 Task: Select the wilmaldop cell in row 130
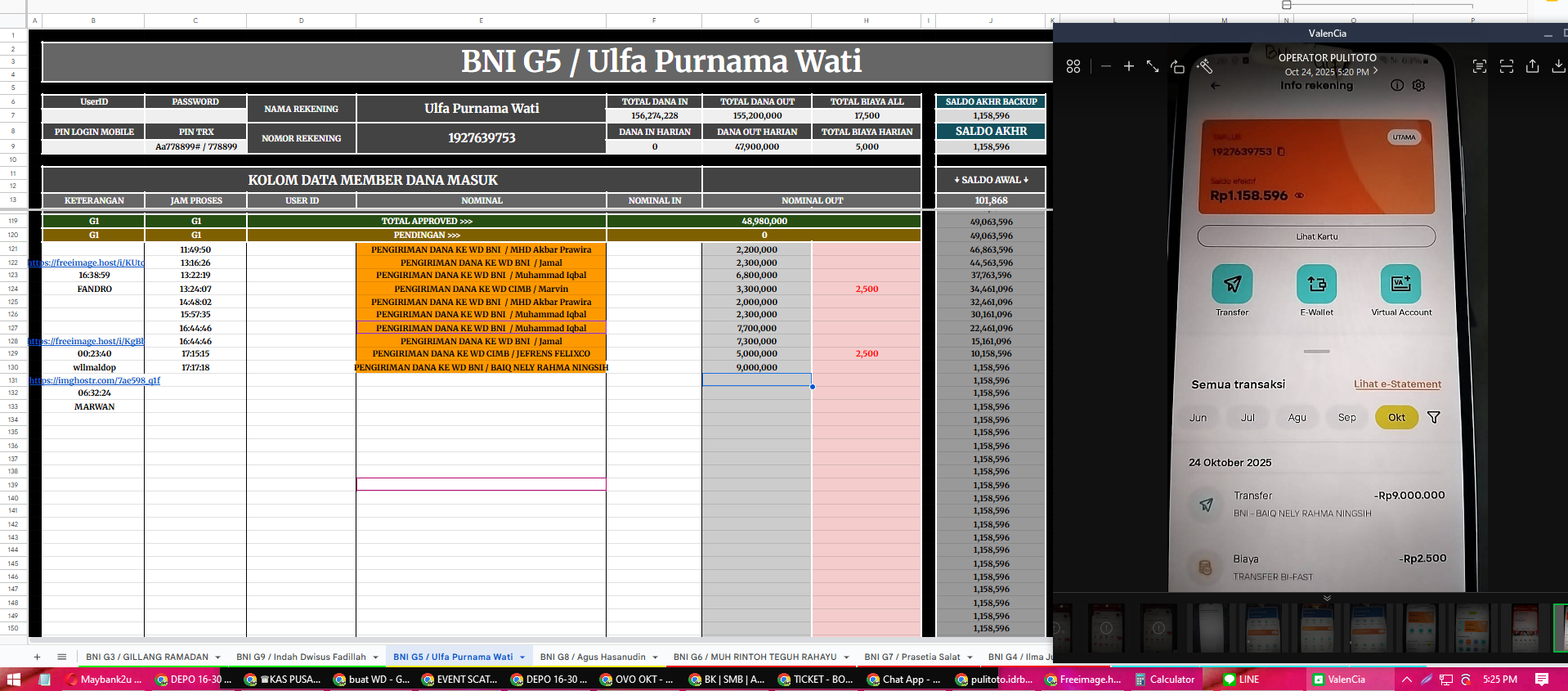click(94, 367)
